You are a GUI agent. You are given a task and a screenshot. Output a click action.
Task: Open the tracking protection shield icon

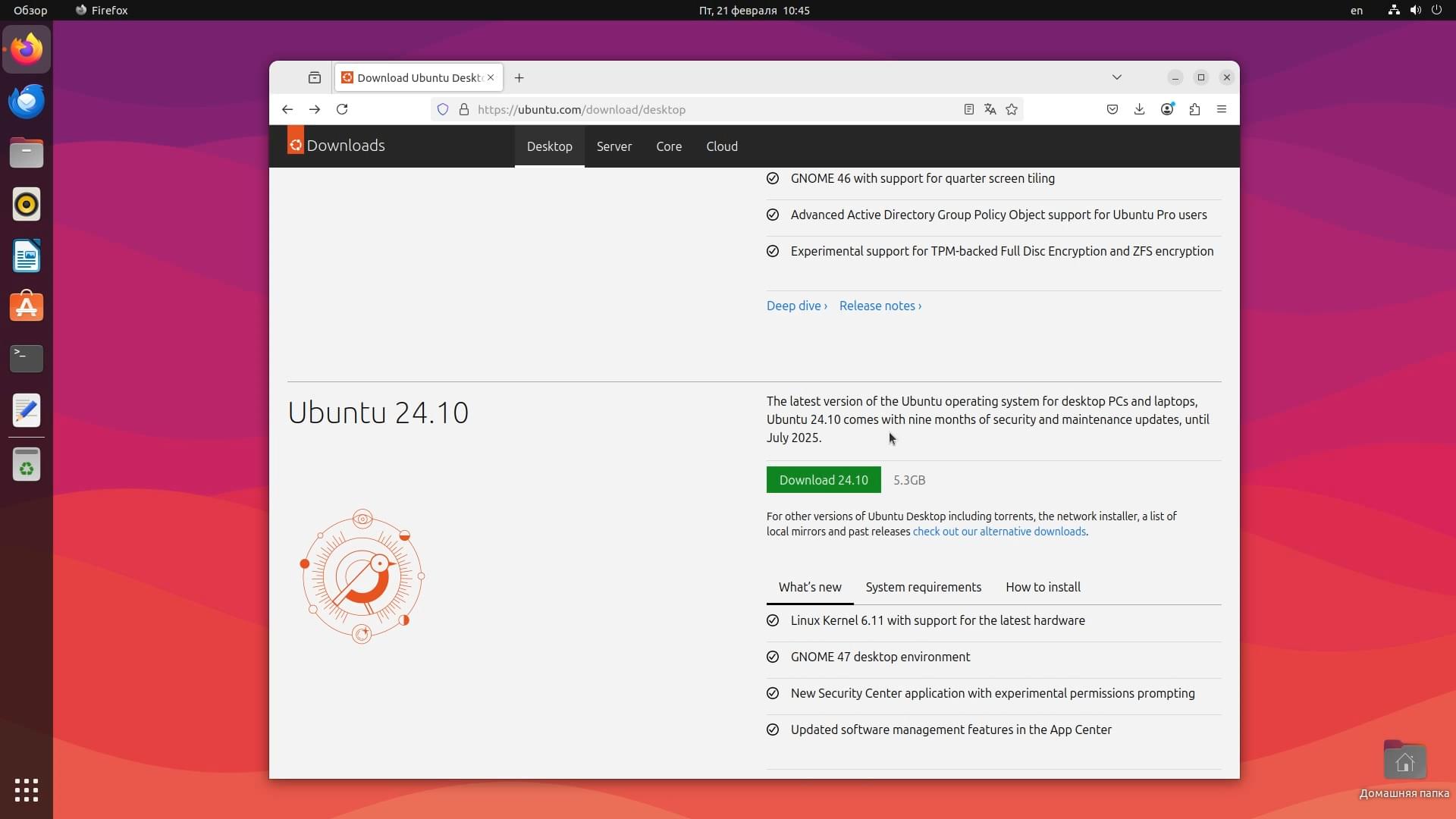pyautogui.click(x=443, y=109)
